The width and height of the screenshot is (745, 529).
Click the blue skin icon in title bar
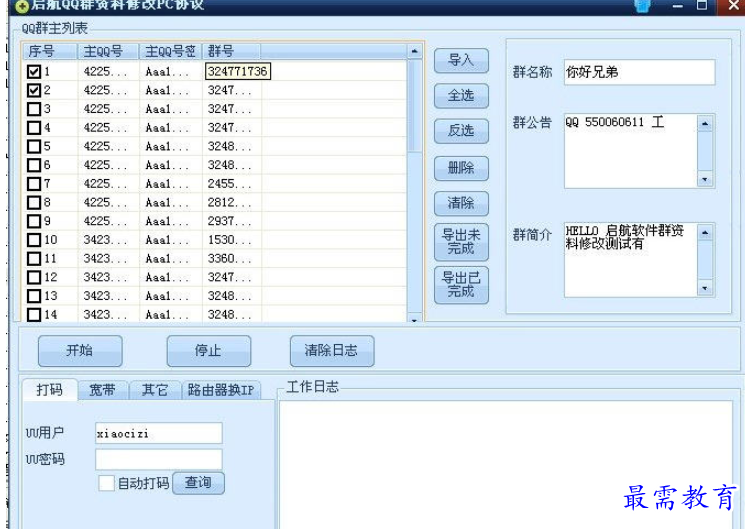(642, 6)
